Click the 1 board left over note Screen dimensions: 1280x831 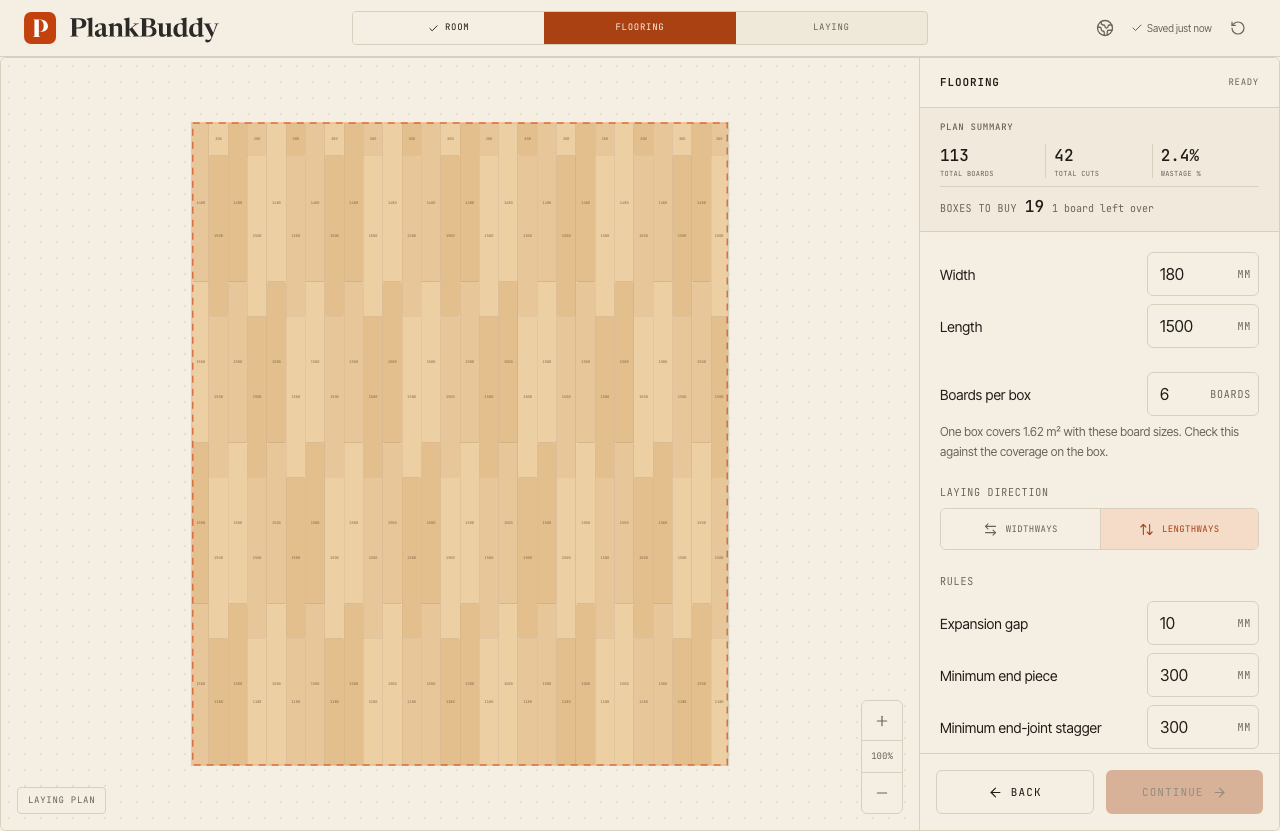click(1103, 208)
